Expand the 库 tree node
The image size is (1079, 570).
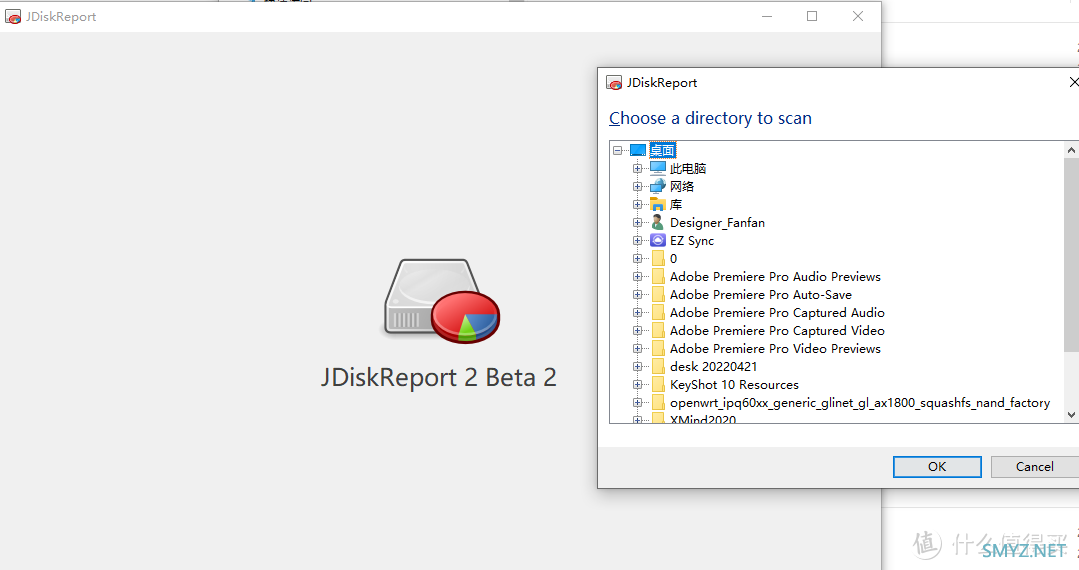point(637,204)
